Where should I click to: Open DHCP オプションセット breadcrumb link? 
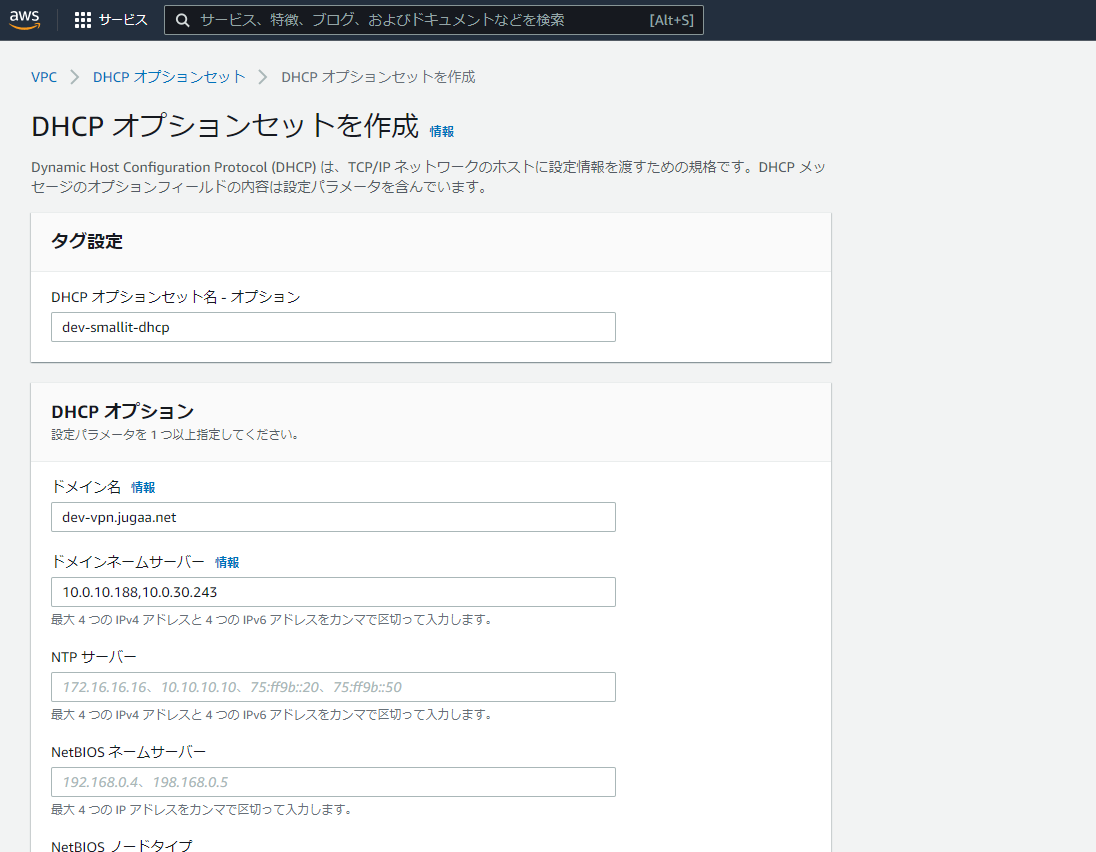[x=169, y=77]
